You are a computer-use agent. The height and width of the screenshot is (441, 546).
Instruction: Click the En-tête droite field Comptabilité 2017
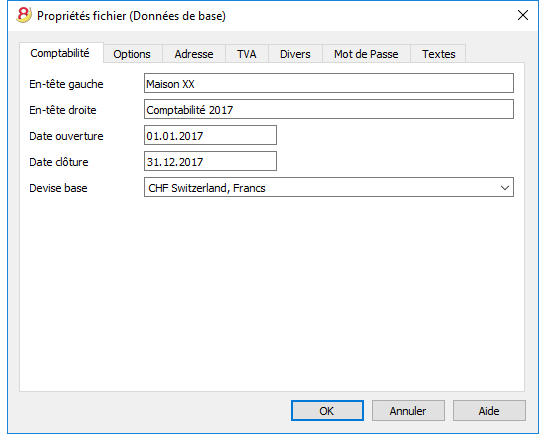(x=329, y=109)
